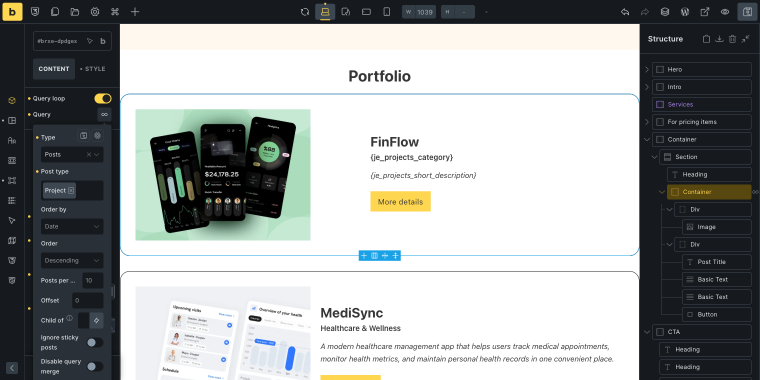Open the custom CSS shield icon

click(35, 12)
